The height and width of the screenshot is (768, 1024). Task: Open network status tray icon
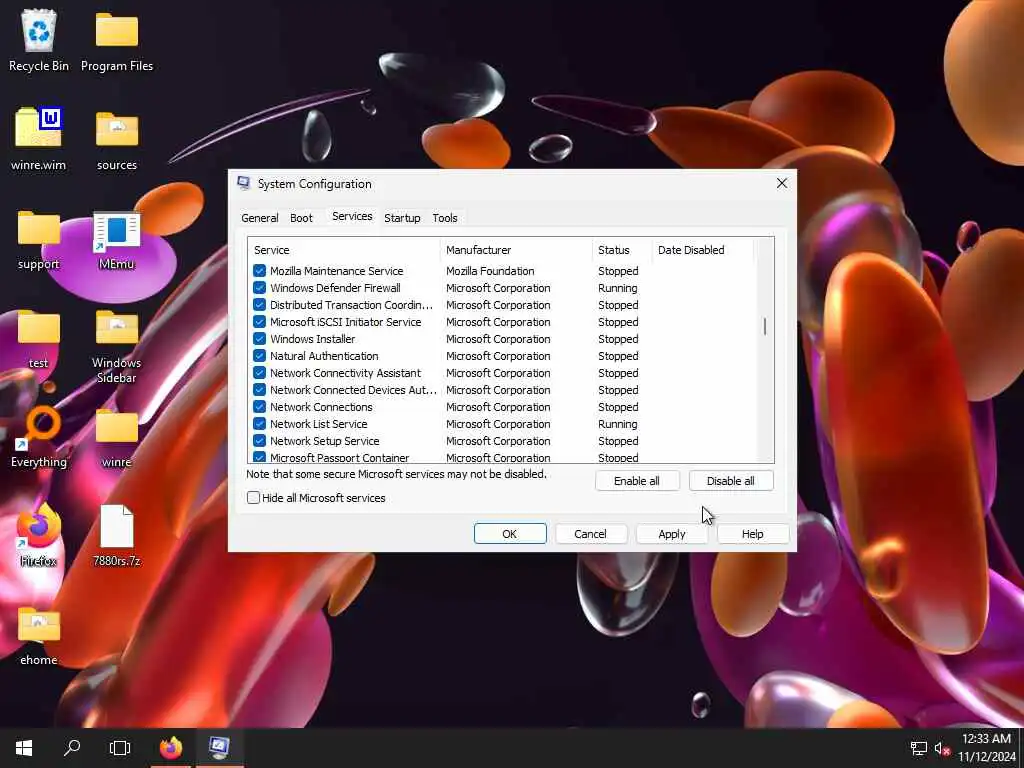click(x=919, y=748)
